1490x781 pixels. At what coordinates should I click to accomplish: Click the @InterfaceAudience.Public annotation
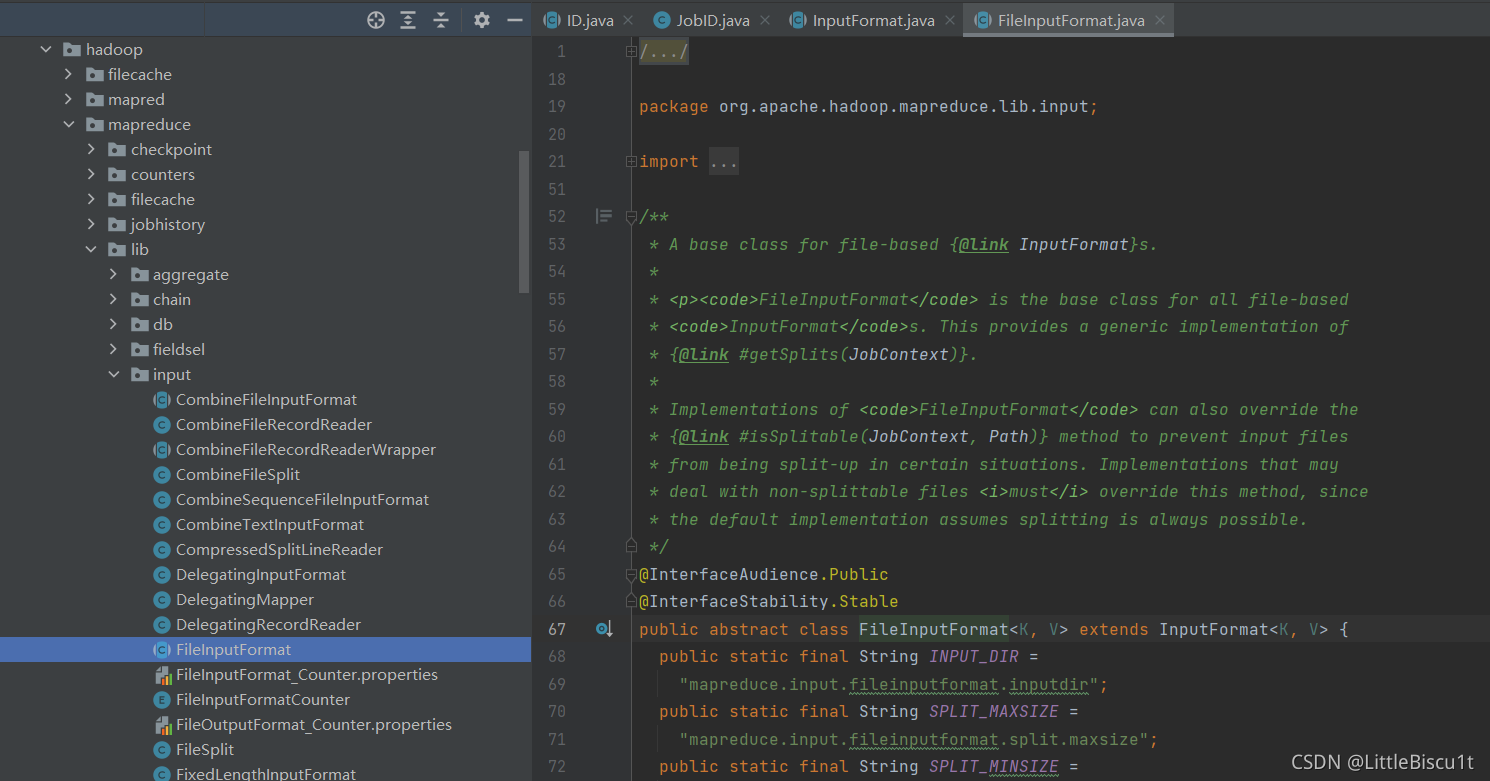[764, 574]
